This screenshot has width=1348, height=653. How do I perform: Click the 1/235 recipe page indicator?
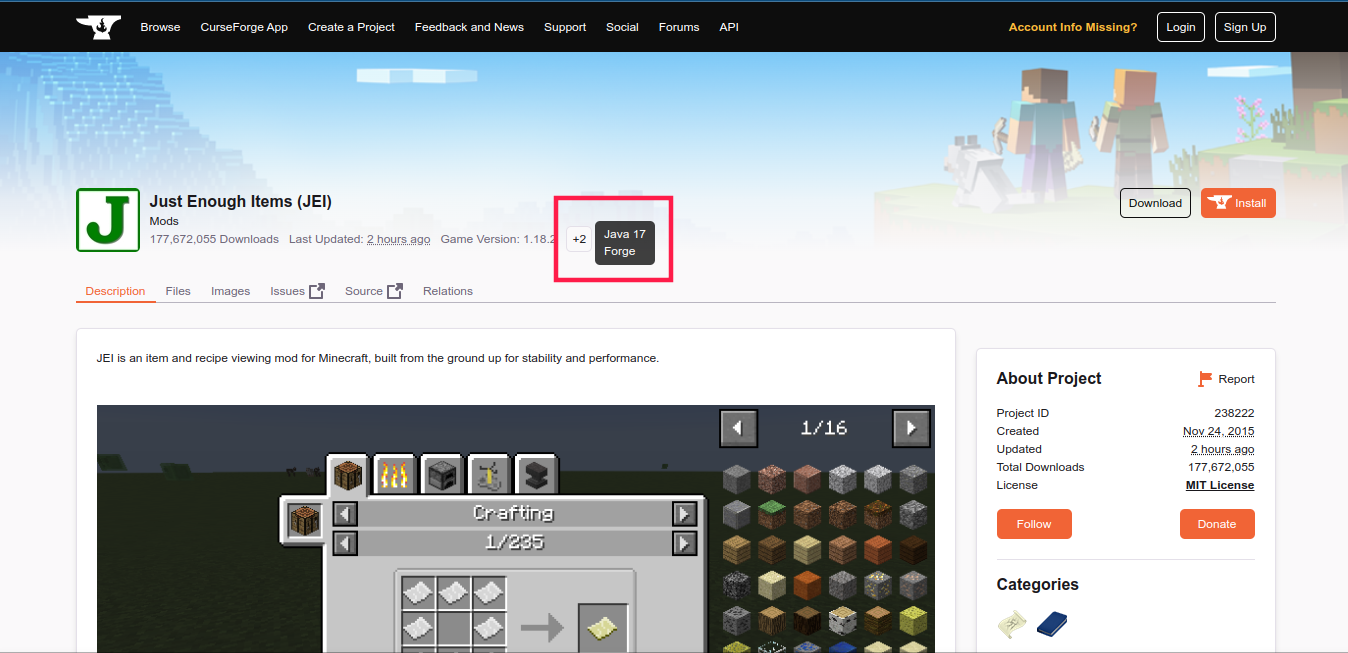click(x=514, y=543)
